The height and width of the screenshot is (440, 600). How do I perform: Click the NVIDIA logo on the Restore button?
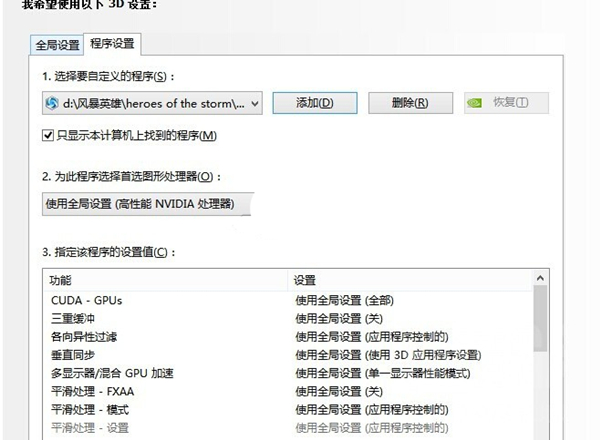tap(478, 103)
